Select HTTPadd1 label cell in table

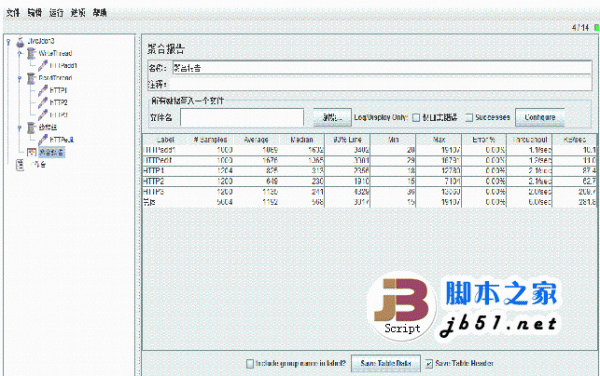pyautogui.click(x=165, y=150)
